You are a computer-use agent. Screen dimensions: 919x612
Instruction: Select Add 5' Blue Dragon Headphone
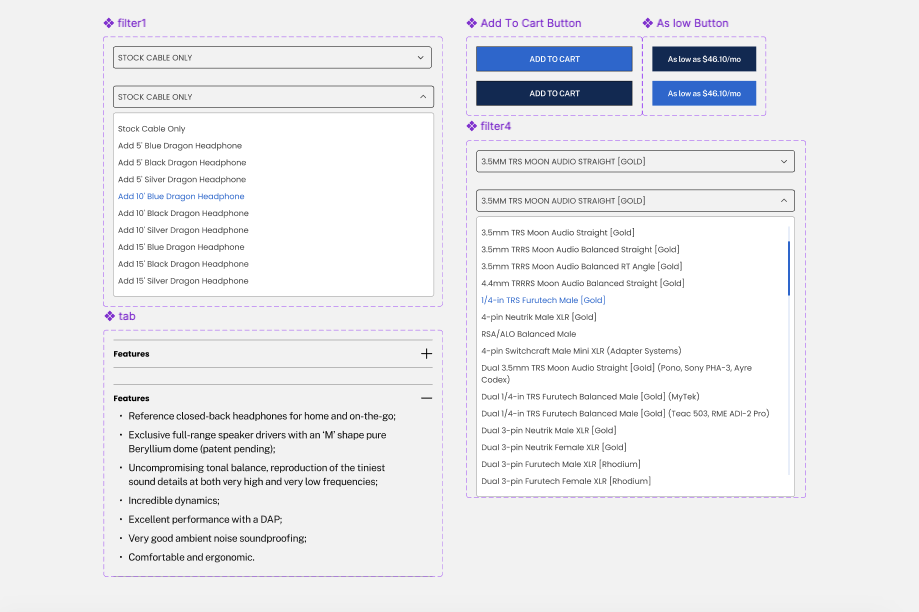(x=180, y=146)
